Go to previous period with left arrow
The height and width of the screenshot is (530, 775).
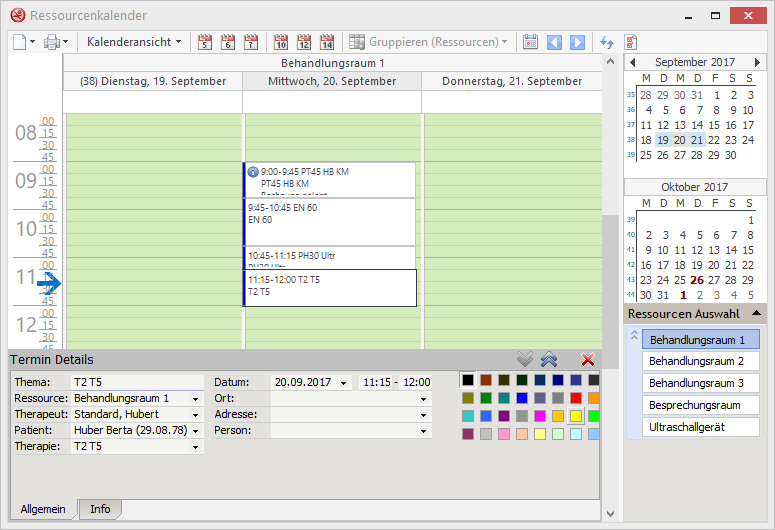click(555, 42)
